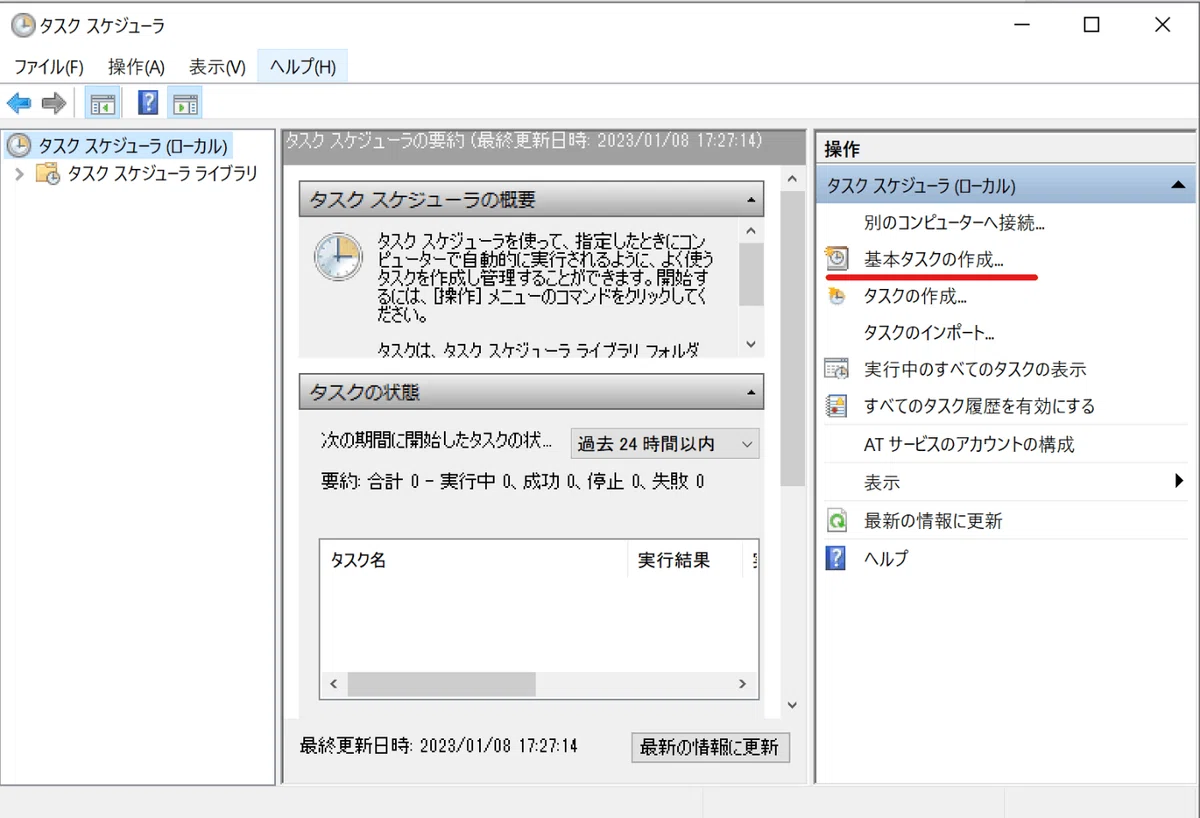This screenshot has width=1200, height=818.
Task: Click the Forward arrow toolbar icon
Action: point(54,102)
